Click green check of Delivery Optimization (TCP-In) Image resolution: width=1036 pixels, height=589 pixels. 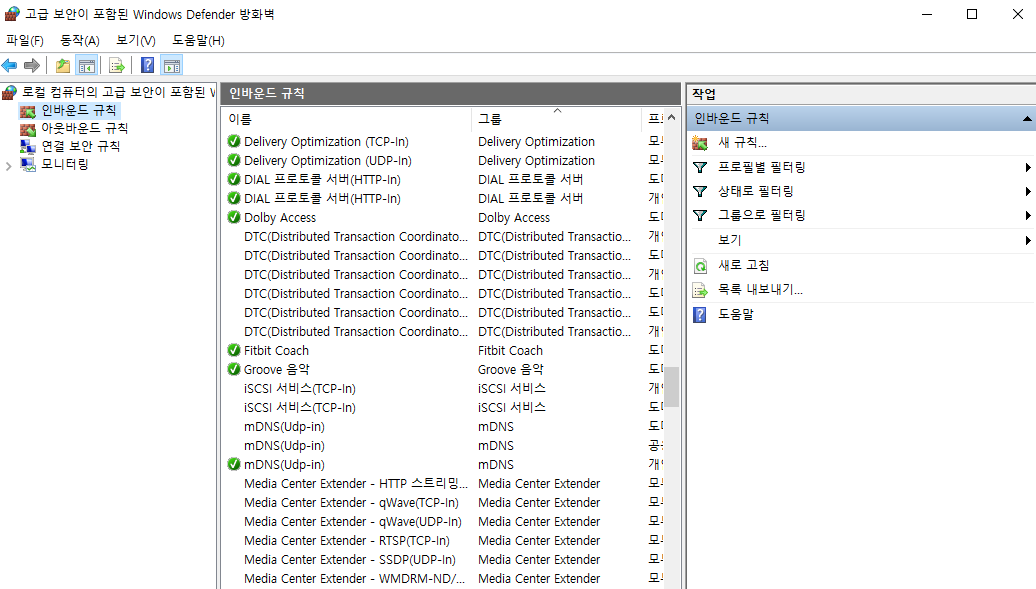(234, 141)
